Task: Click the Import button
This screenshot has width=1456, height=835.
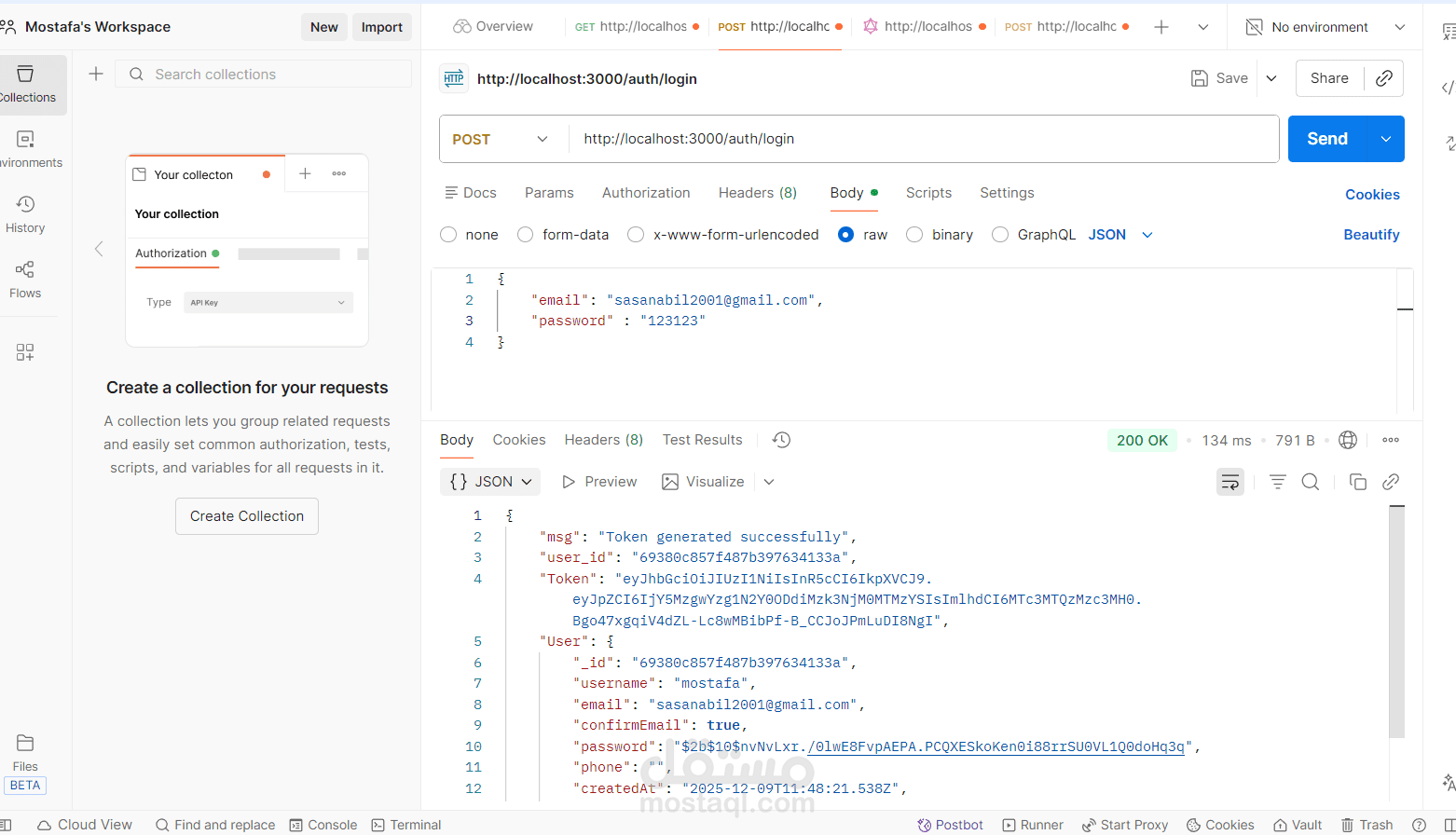Action: [382, 27]
